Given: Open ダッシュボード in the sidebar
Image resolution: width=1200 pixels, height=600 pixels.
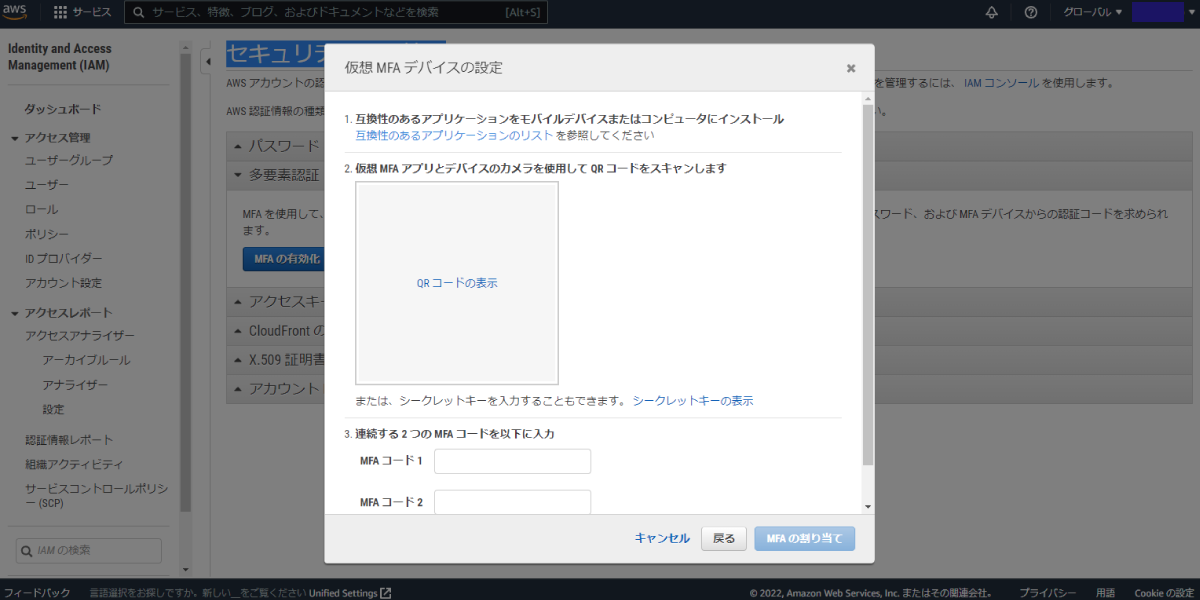Looking at the screenshot, I should pos(63,109).
